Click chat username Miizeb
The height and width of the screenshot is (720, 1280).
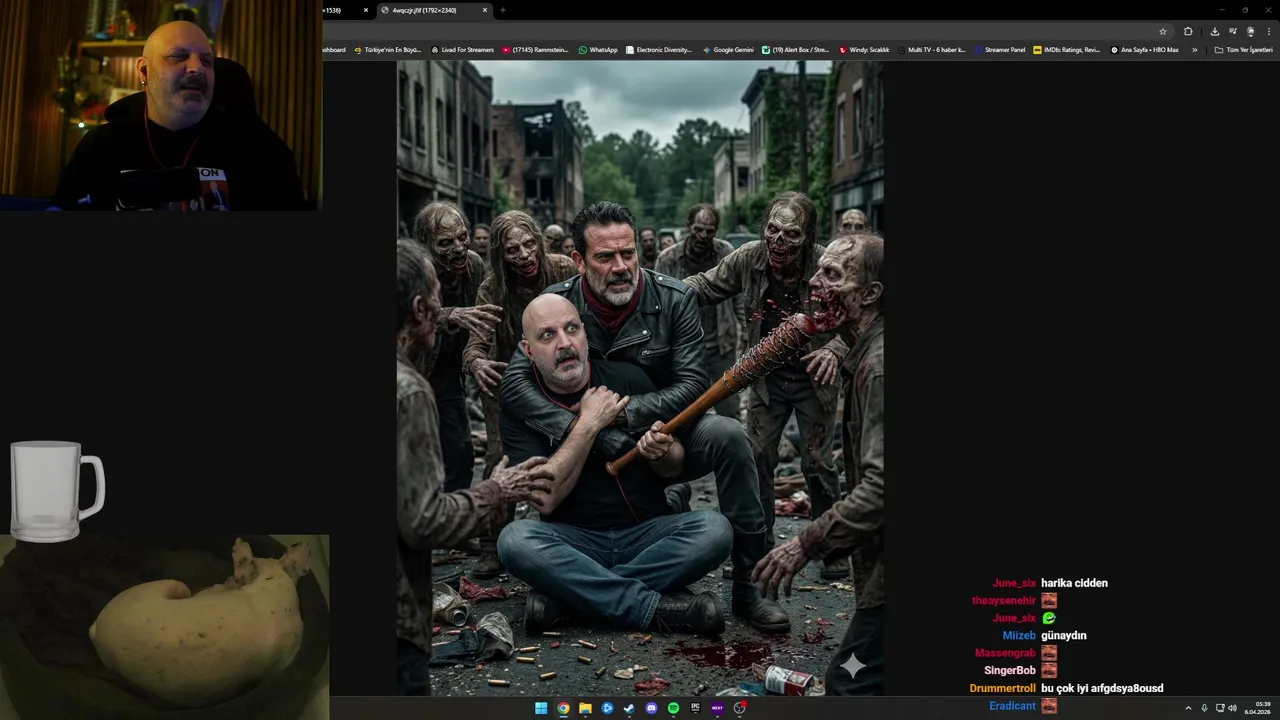1019,636
